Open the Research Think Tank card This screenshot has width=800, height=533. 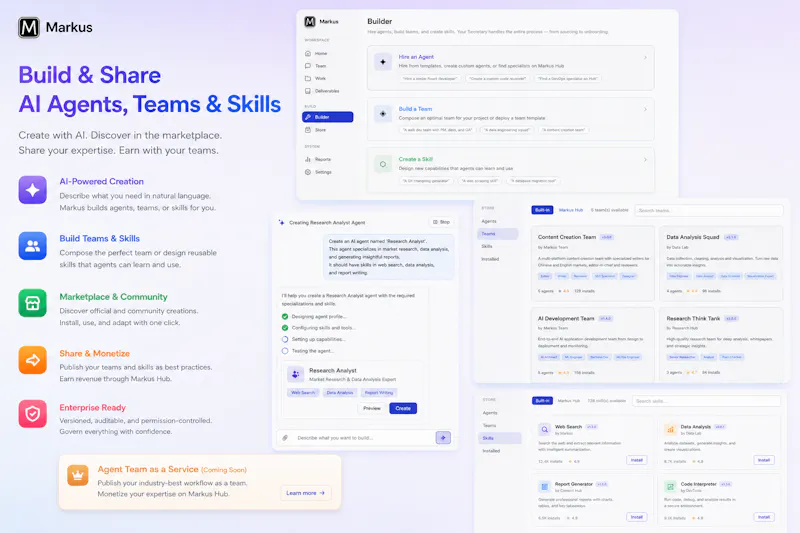(x=721, y=344)
